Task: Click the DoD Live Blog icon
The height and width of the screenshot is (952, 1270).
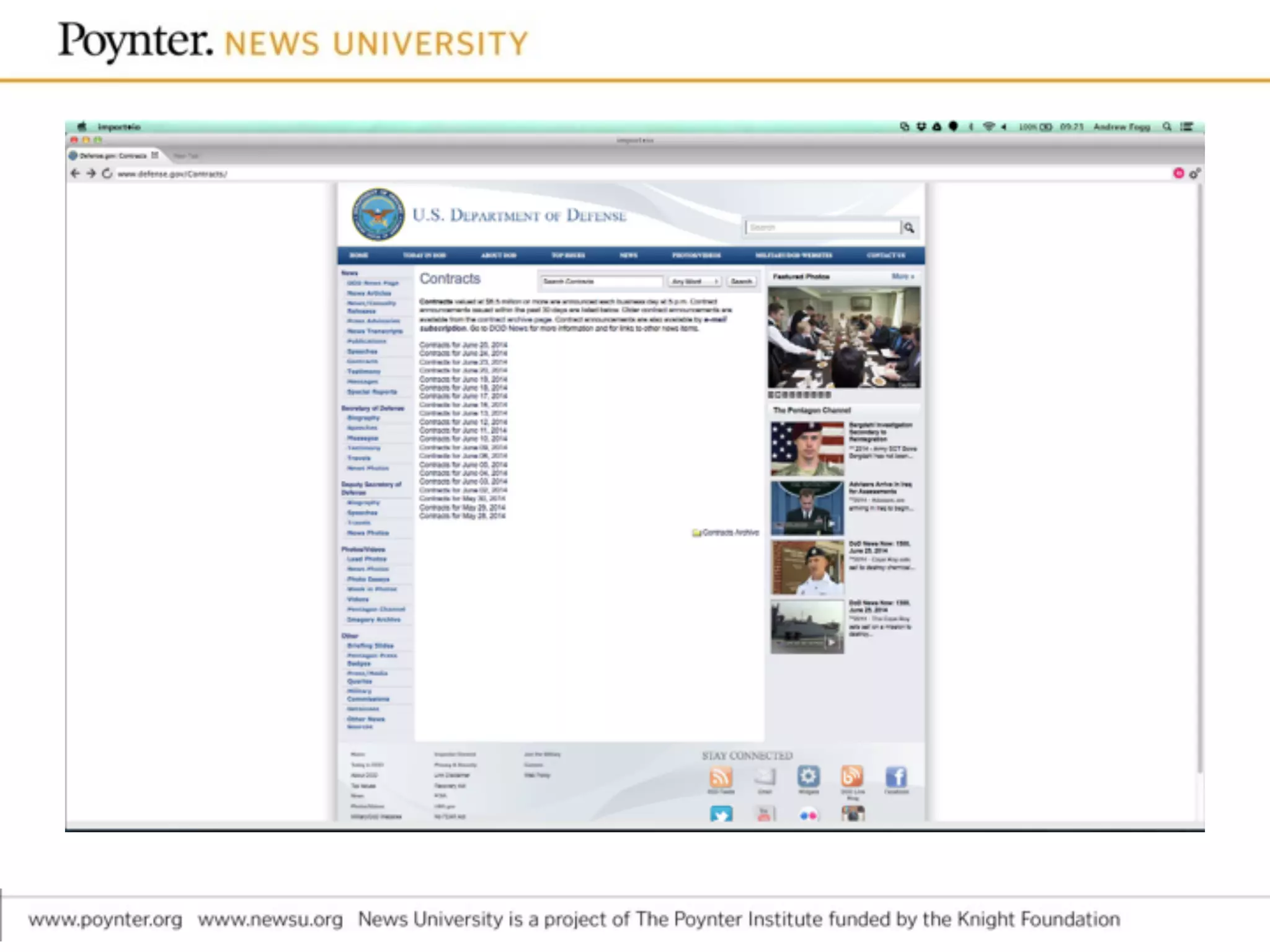Action: pos(852,776)
